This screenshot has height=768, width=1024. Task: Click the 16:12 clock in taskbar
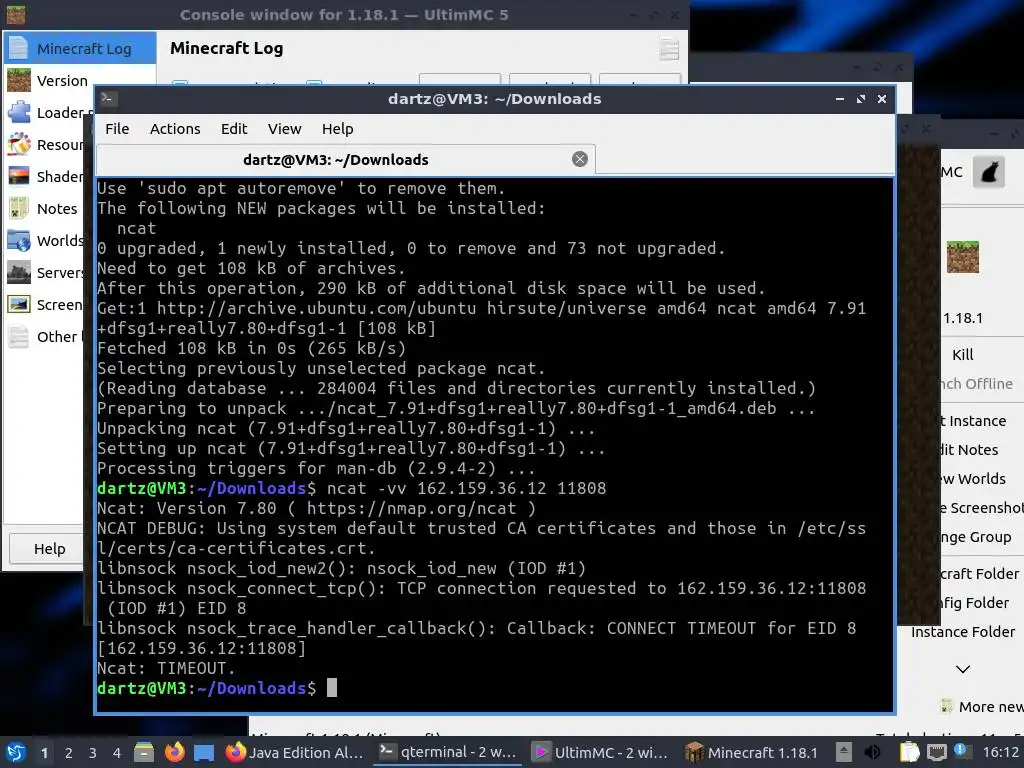1000,752
